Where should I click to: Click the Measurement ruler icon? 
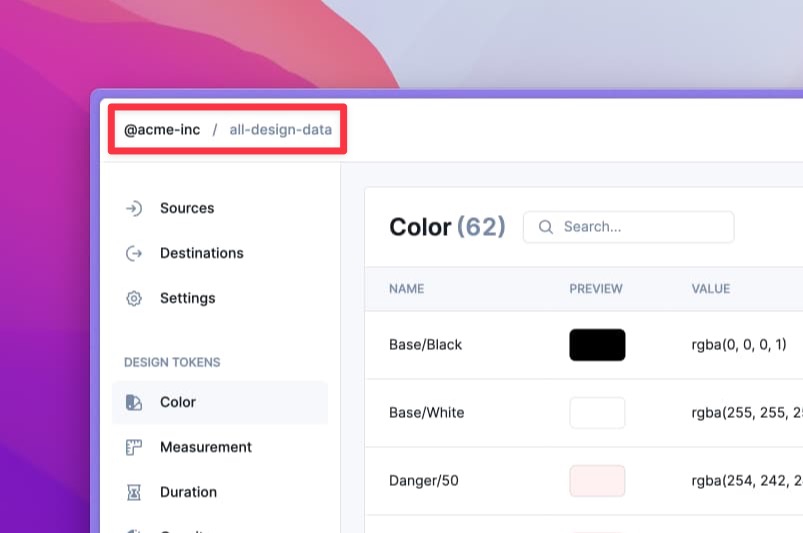(x=133, y=447)
